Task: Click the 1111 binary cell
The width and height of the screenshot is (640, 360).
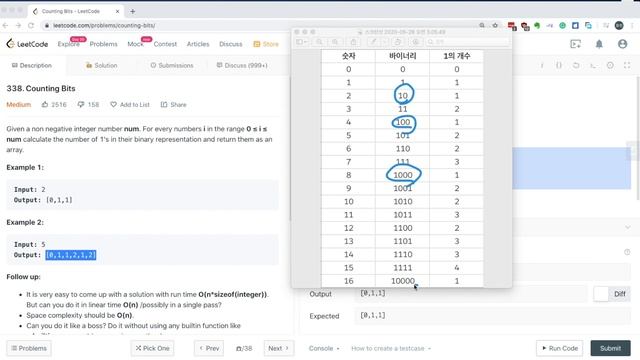Action: click(402, 268)
